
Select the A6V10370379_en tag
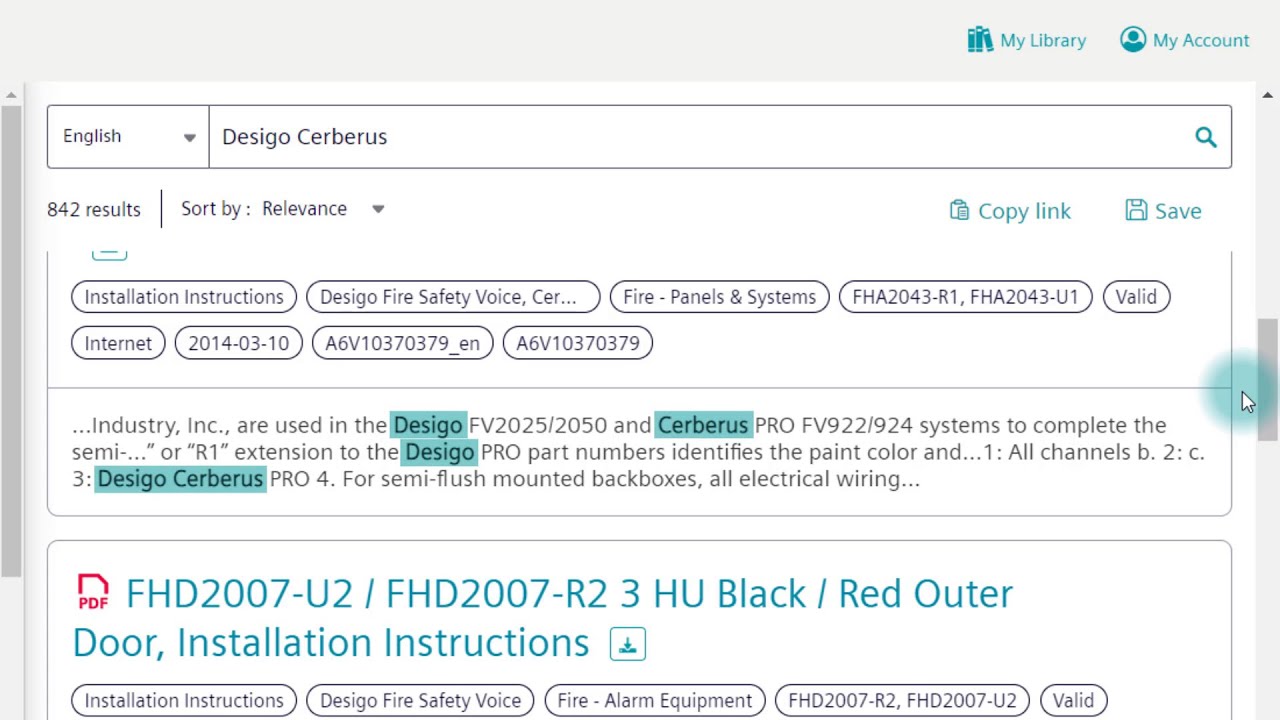coord(402,343)
